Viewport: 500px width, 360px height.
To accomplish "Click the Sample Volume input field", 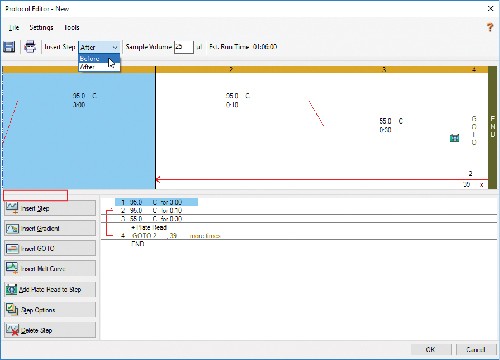I will click(184, 47).
